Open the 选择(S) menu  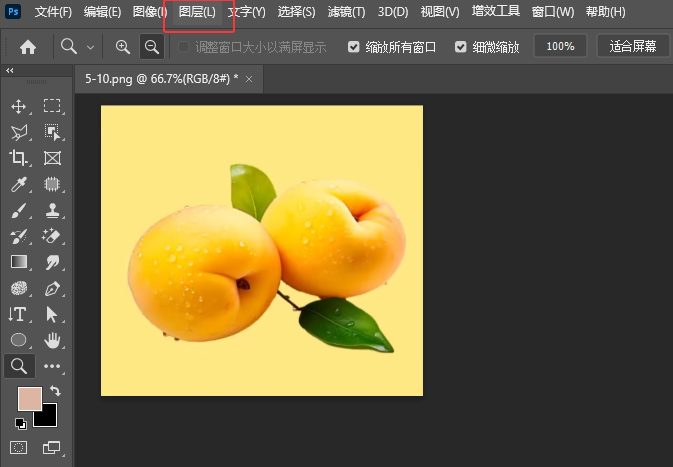[296, 12]
